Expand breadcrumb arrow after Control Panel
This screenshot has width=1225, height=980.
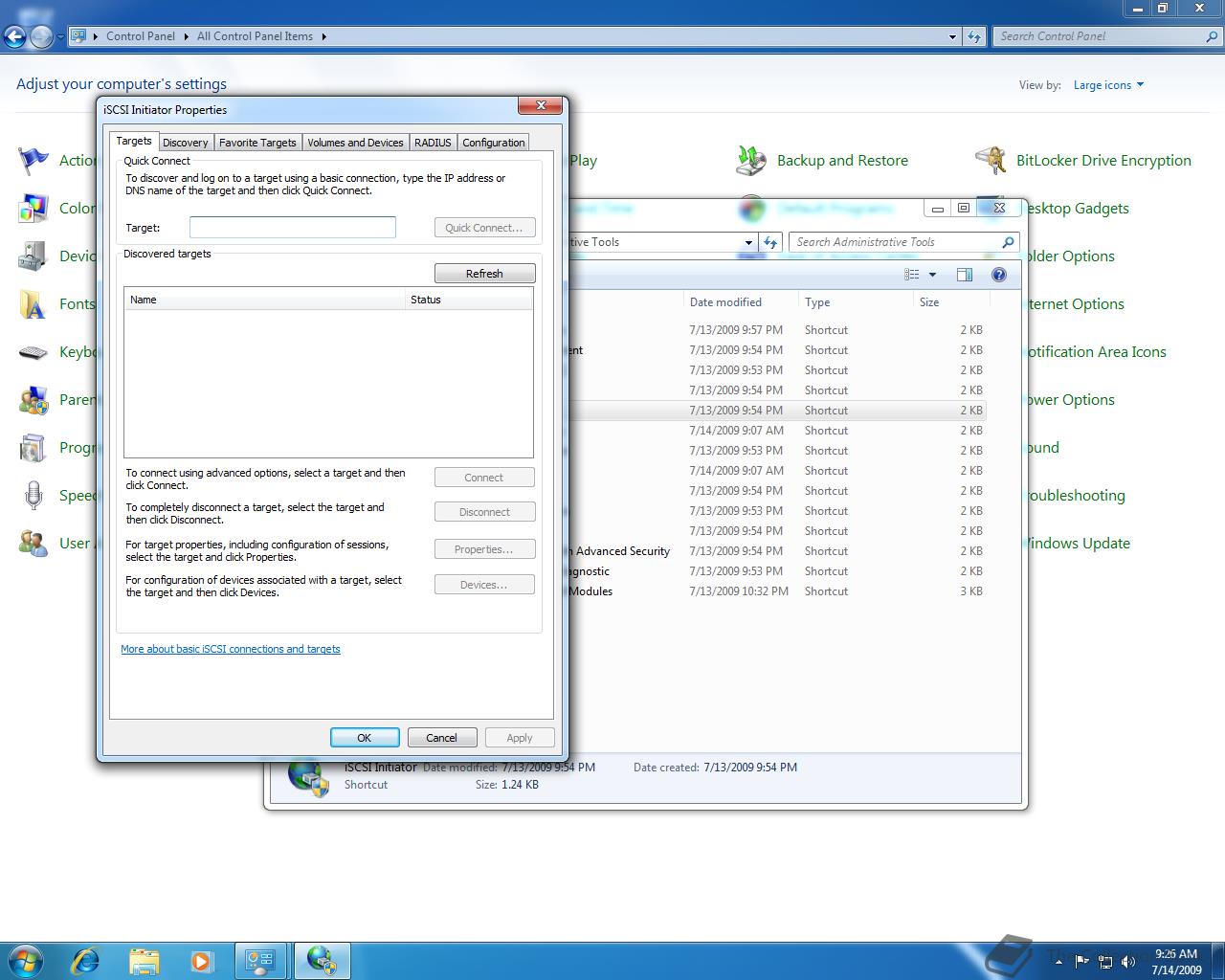click(186, 36)
